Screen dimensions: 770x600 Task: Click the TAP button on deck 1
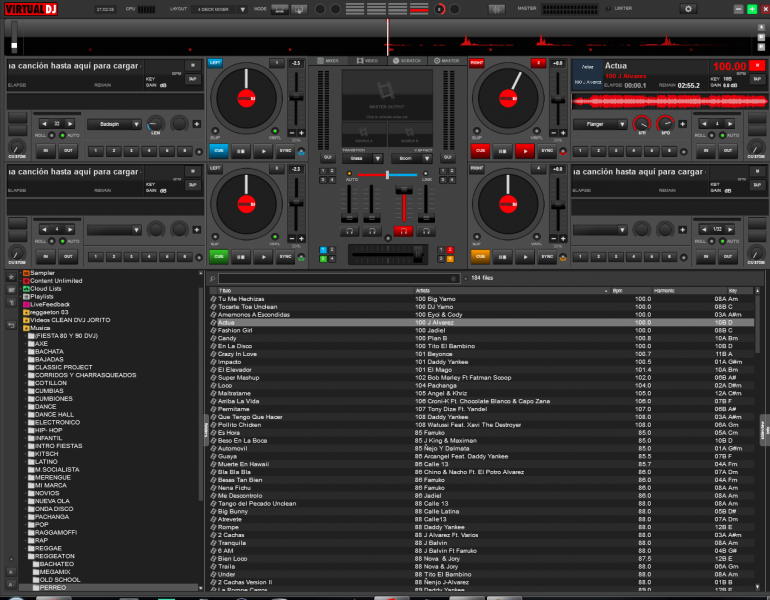(193, 79)
